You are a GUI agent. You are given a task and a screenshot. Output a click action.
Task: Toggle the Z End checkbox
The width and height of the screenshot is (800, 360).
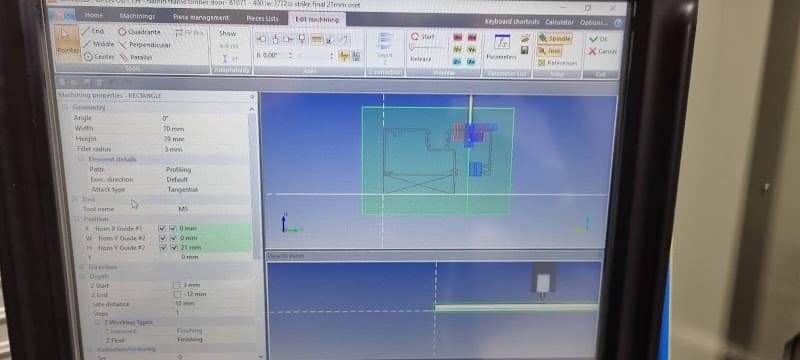pyautogui.click(x=177, y=294)
